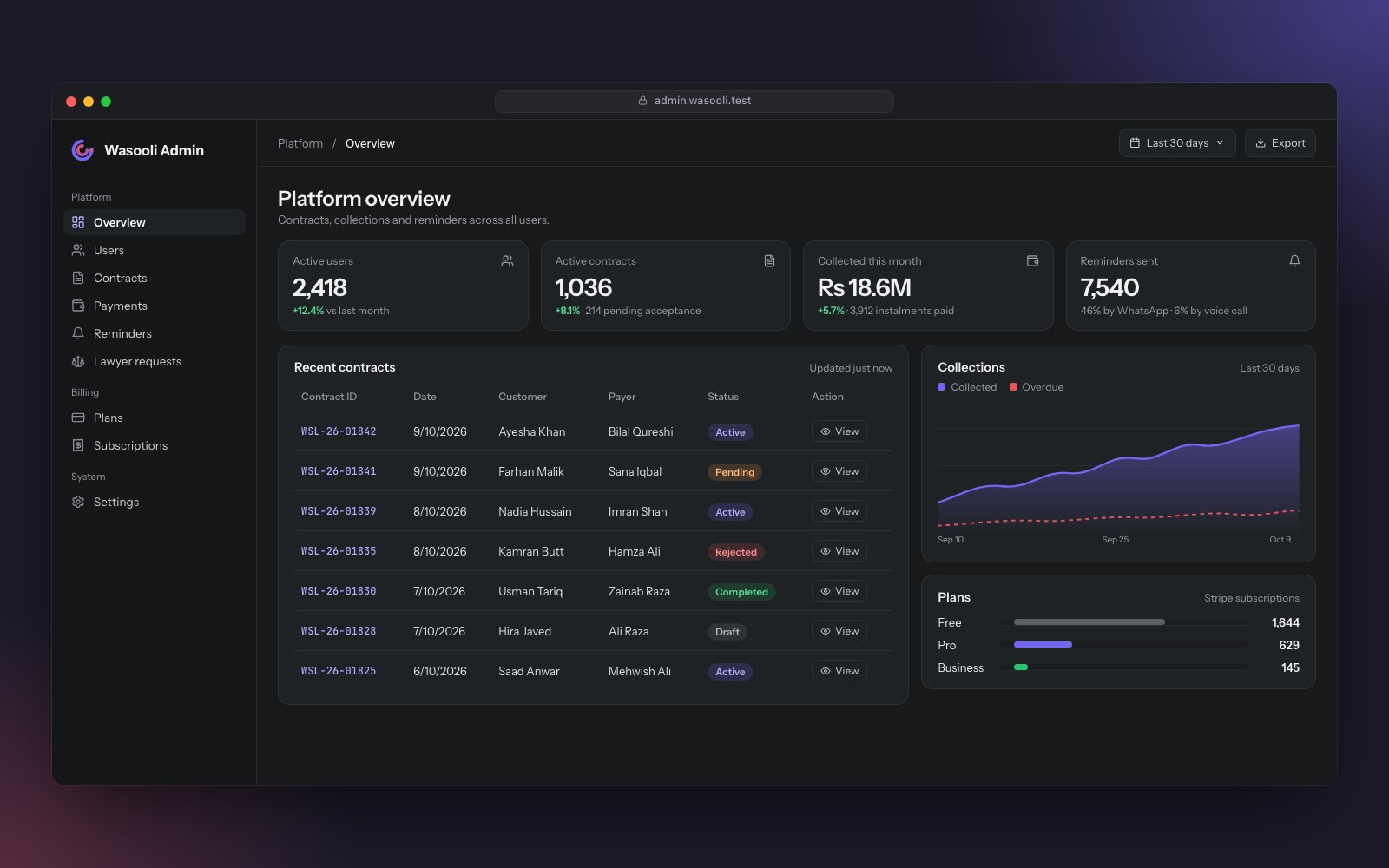The image size is (1389, 868).
Task: Open contract ID link WSL-26-01841
Action: (339, 471)
